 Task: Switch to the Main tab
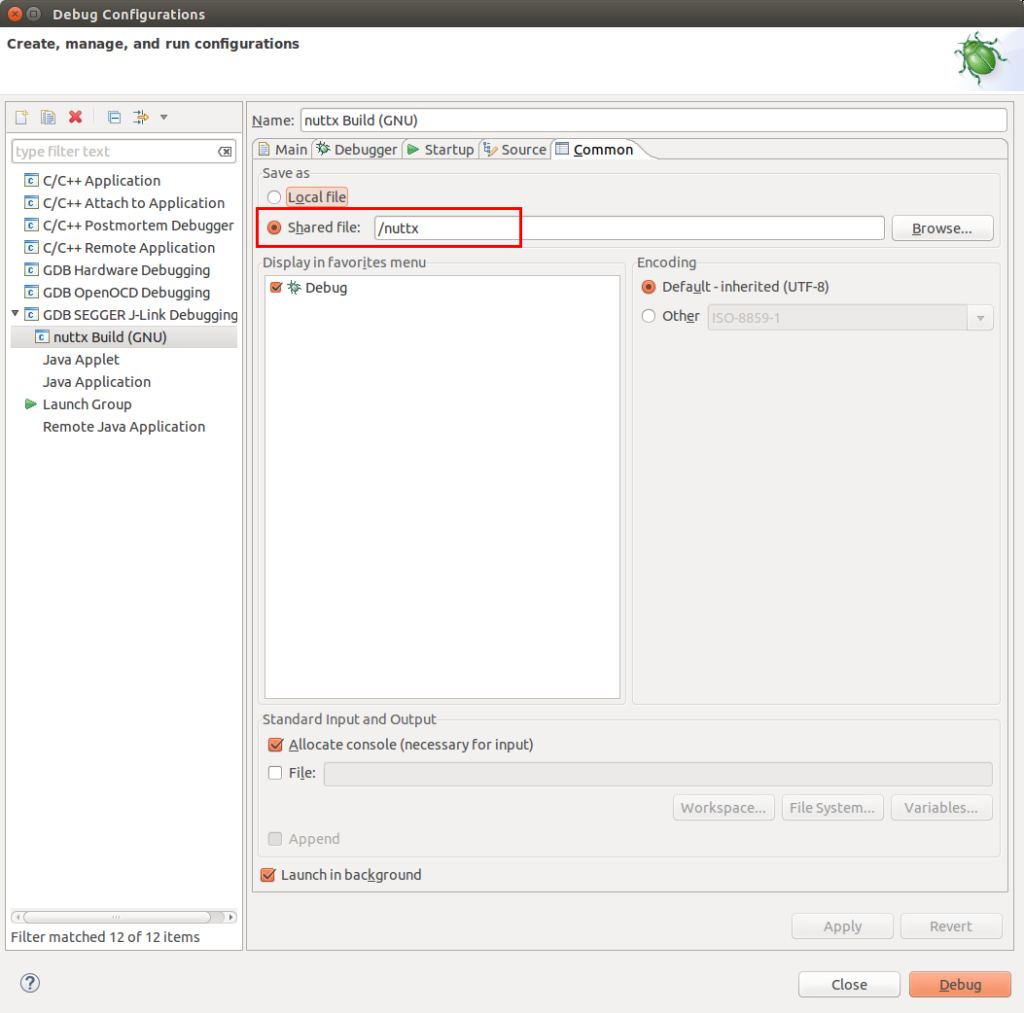283,150
